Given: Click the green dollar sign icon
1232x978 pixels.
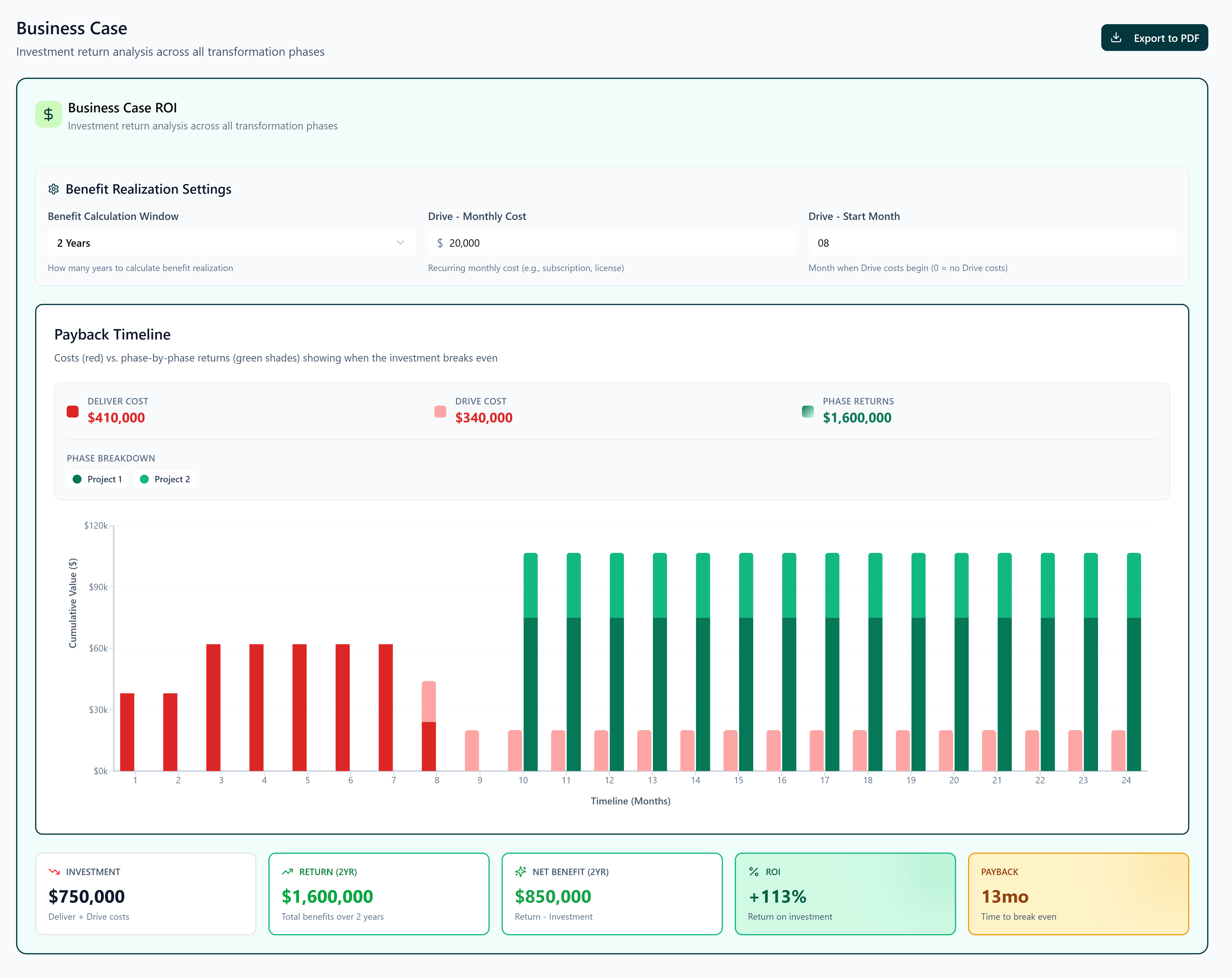Looking at the screenshot, I should point(49,114).
